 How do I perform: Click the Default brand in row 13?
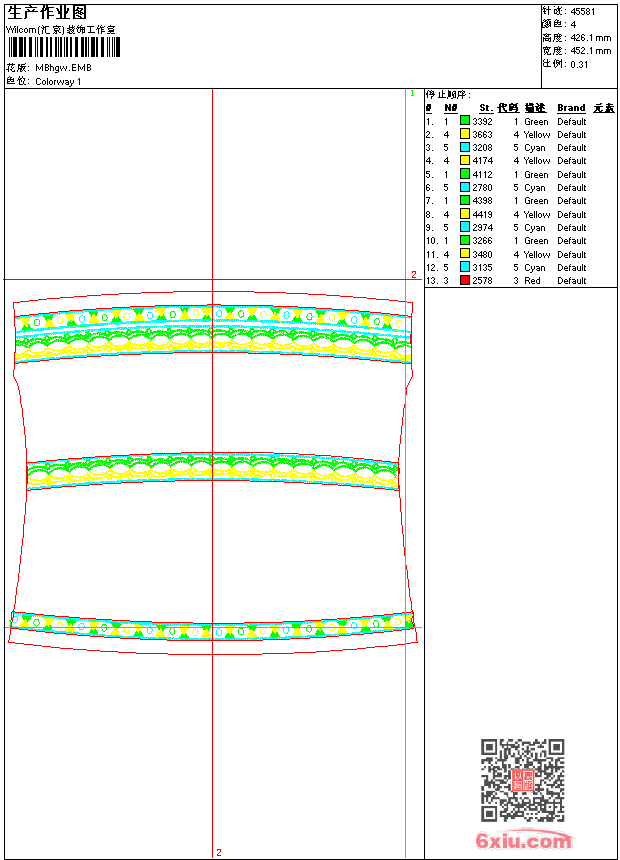[571, 281]
